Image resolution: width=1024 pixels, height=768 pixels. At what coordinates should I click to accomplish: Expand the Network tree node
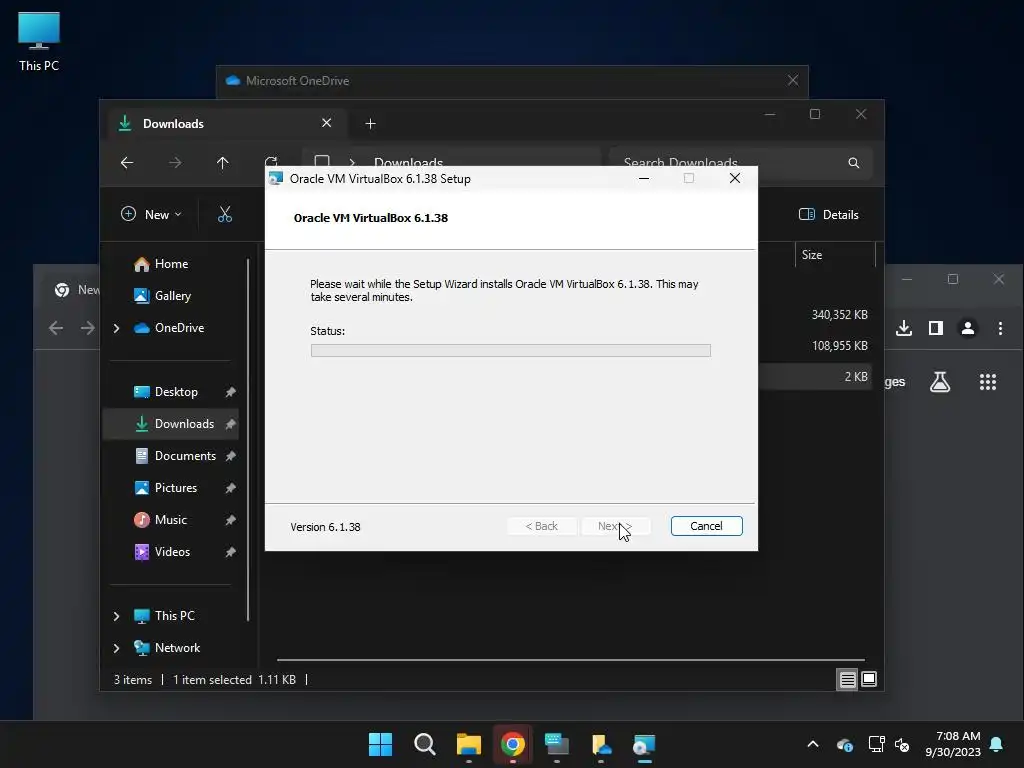coord(116,648)
